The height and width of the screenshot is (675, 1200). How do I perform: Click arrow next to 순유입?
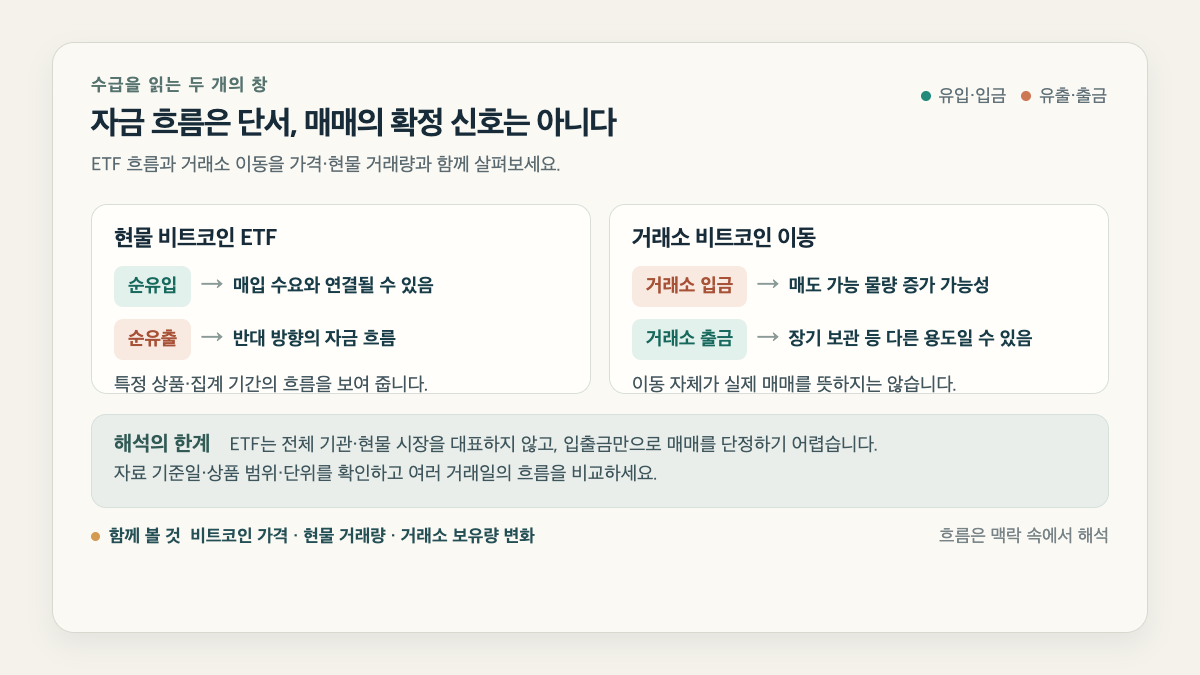[x=211, y=285]
